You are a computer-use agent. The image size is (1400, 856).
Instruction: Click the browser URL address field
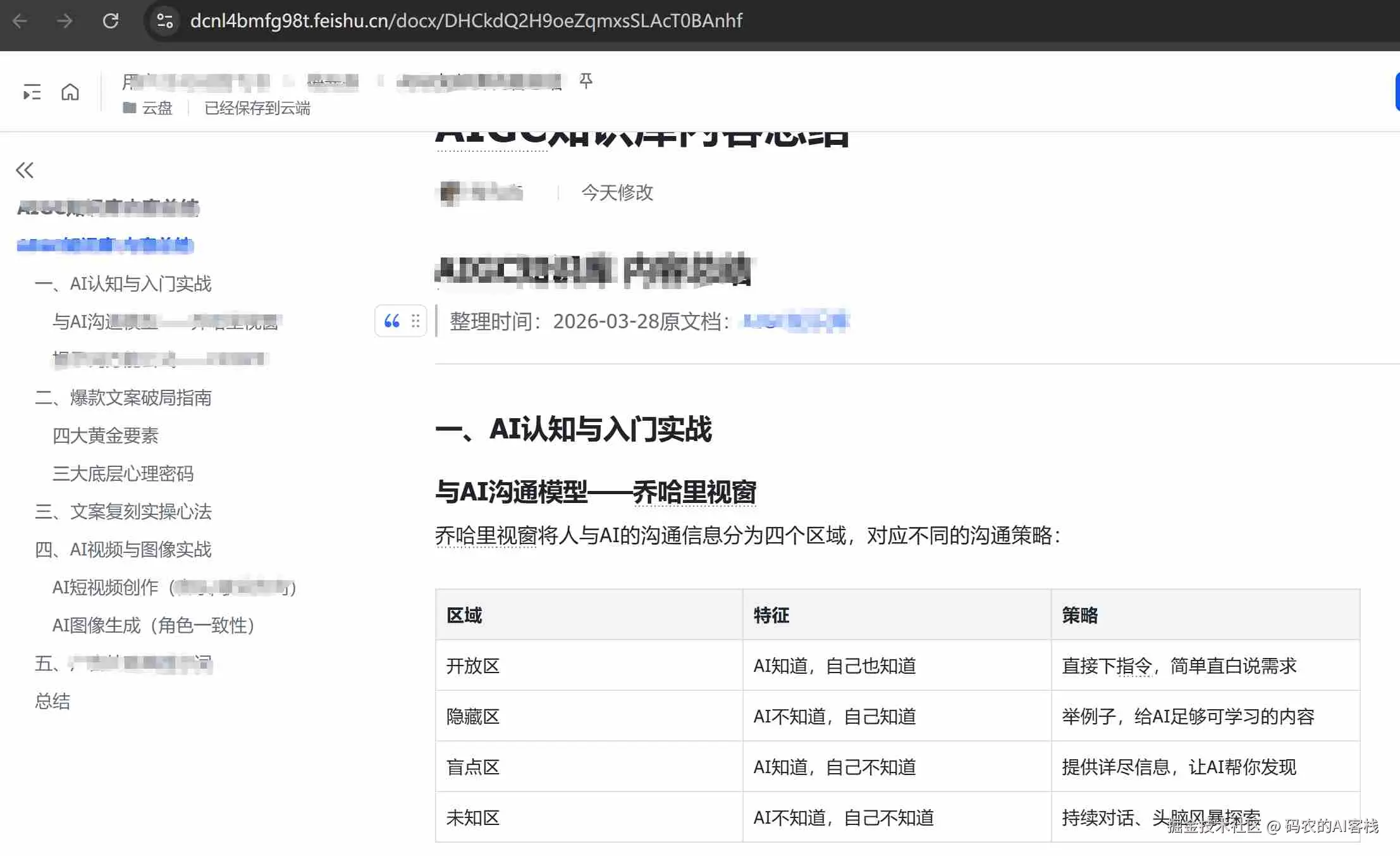click(465, 21)
